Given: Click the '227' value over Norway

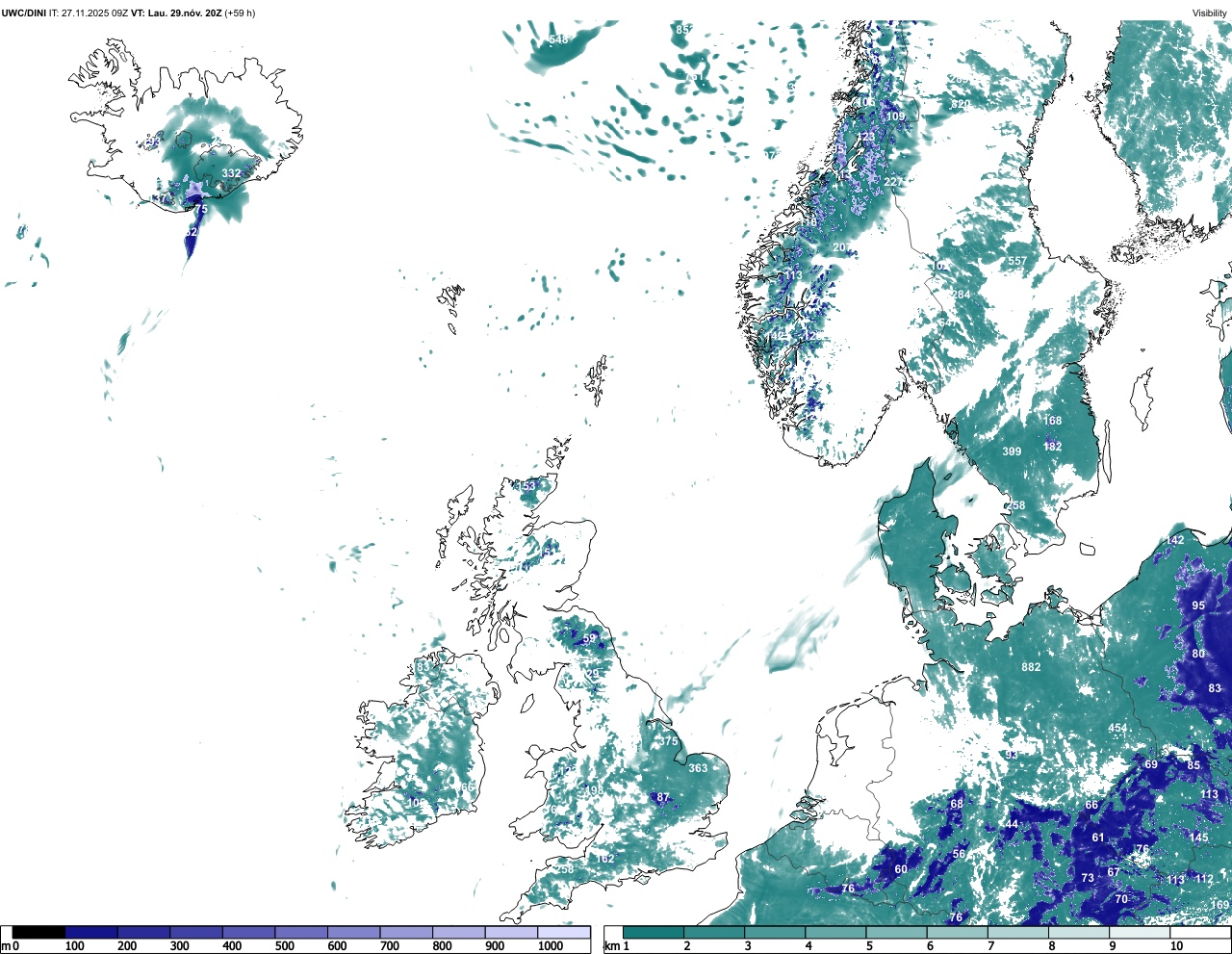Looking at the screenshot, I should click(x=893, y=182).
